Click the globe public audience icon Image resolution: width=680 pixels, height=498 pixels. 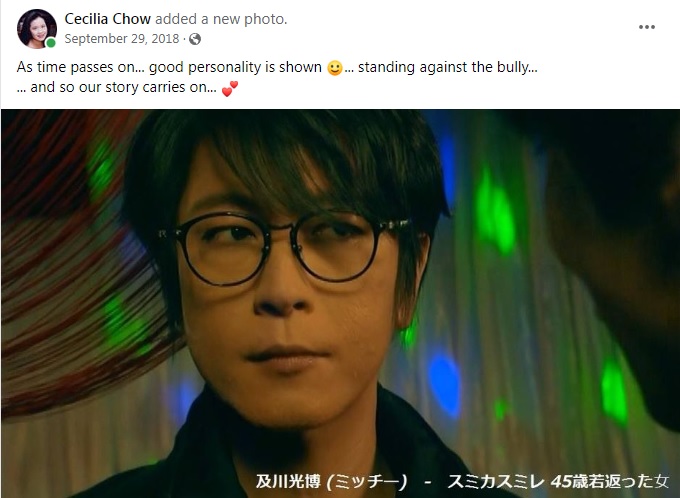tap(195, 39)
